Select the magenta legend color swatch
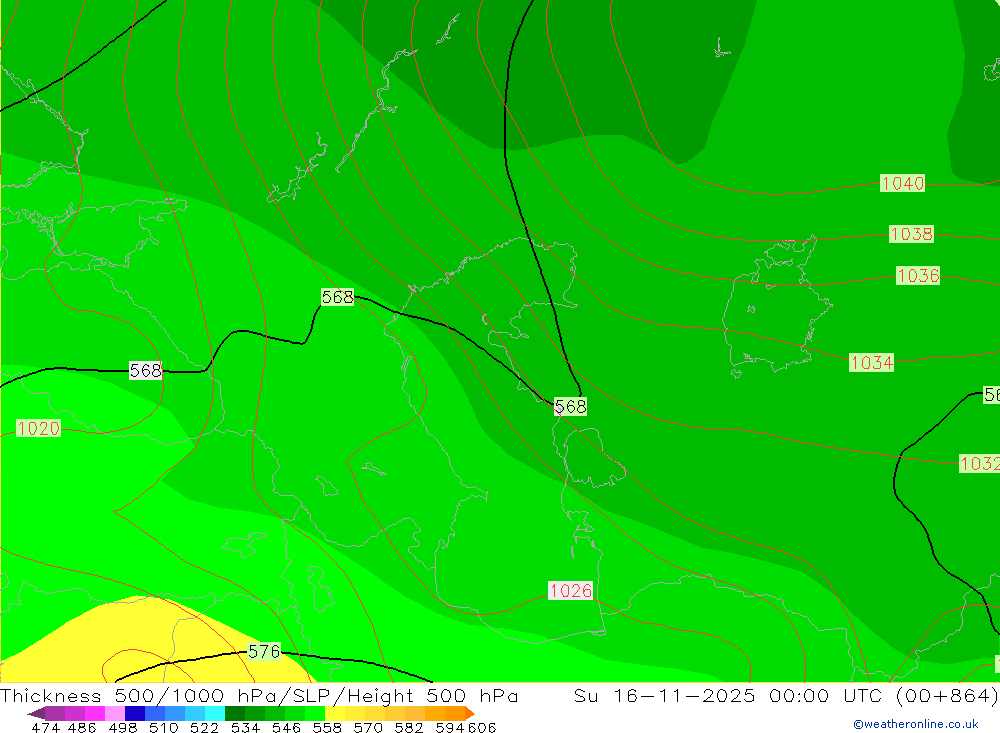This screenshot has width=1000, height=733. point(95,713)
